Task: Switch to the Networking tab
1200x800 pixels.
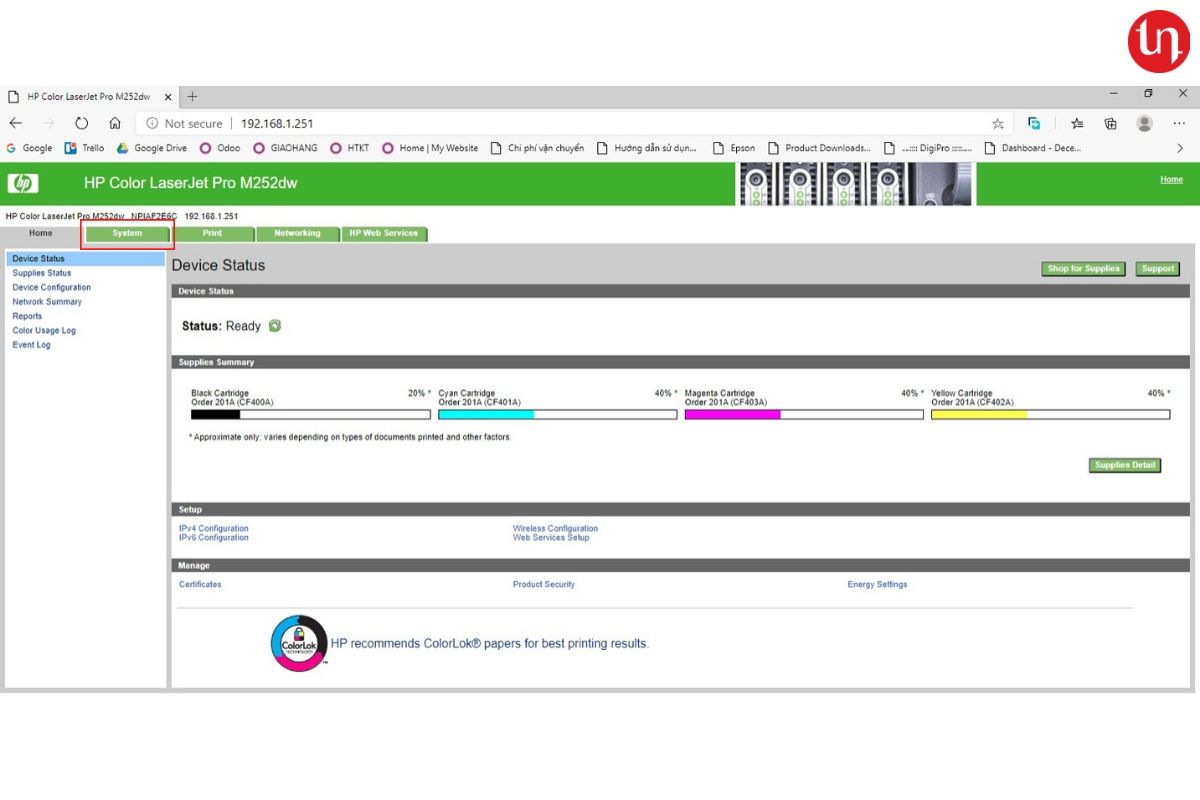Action: point(297,233)
